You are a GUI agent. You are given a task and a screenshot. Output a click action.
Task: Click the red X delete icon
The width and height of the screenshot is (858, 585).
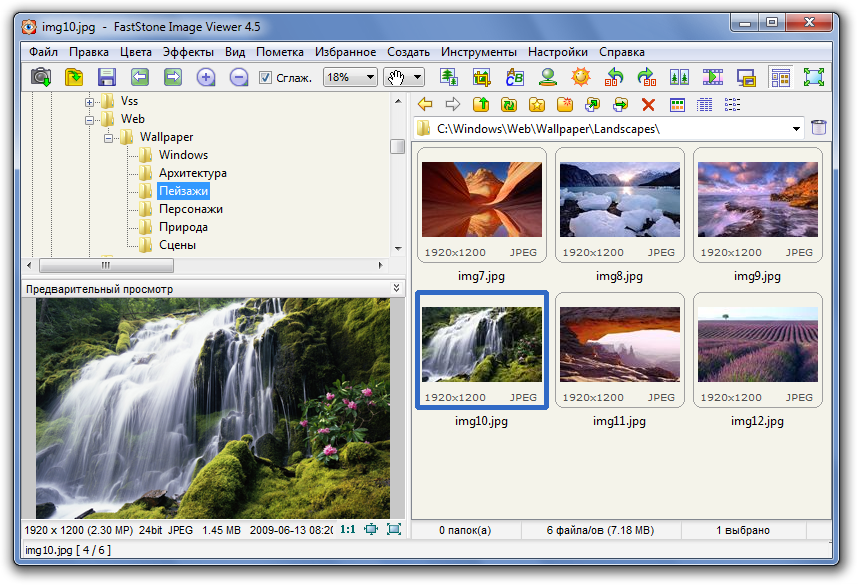pyautogui.click(x=648, y=105)
